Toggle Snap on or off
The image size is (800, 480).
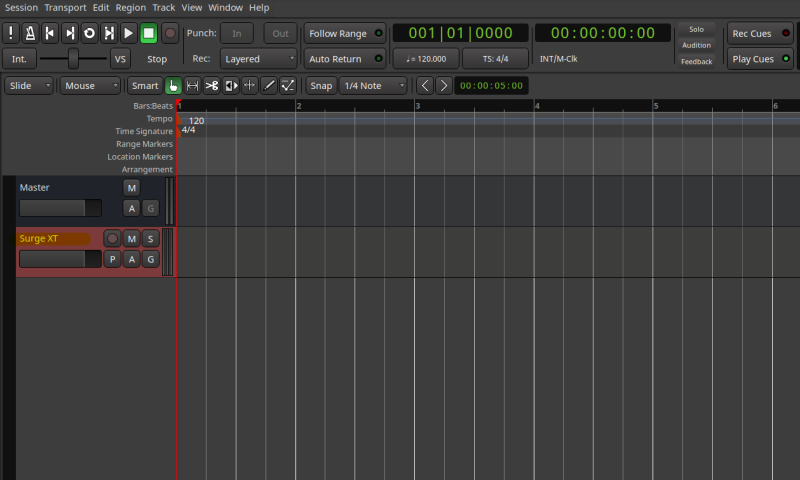(x=321, y=86)
